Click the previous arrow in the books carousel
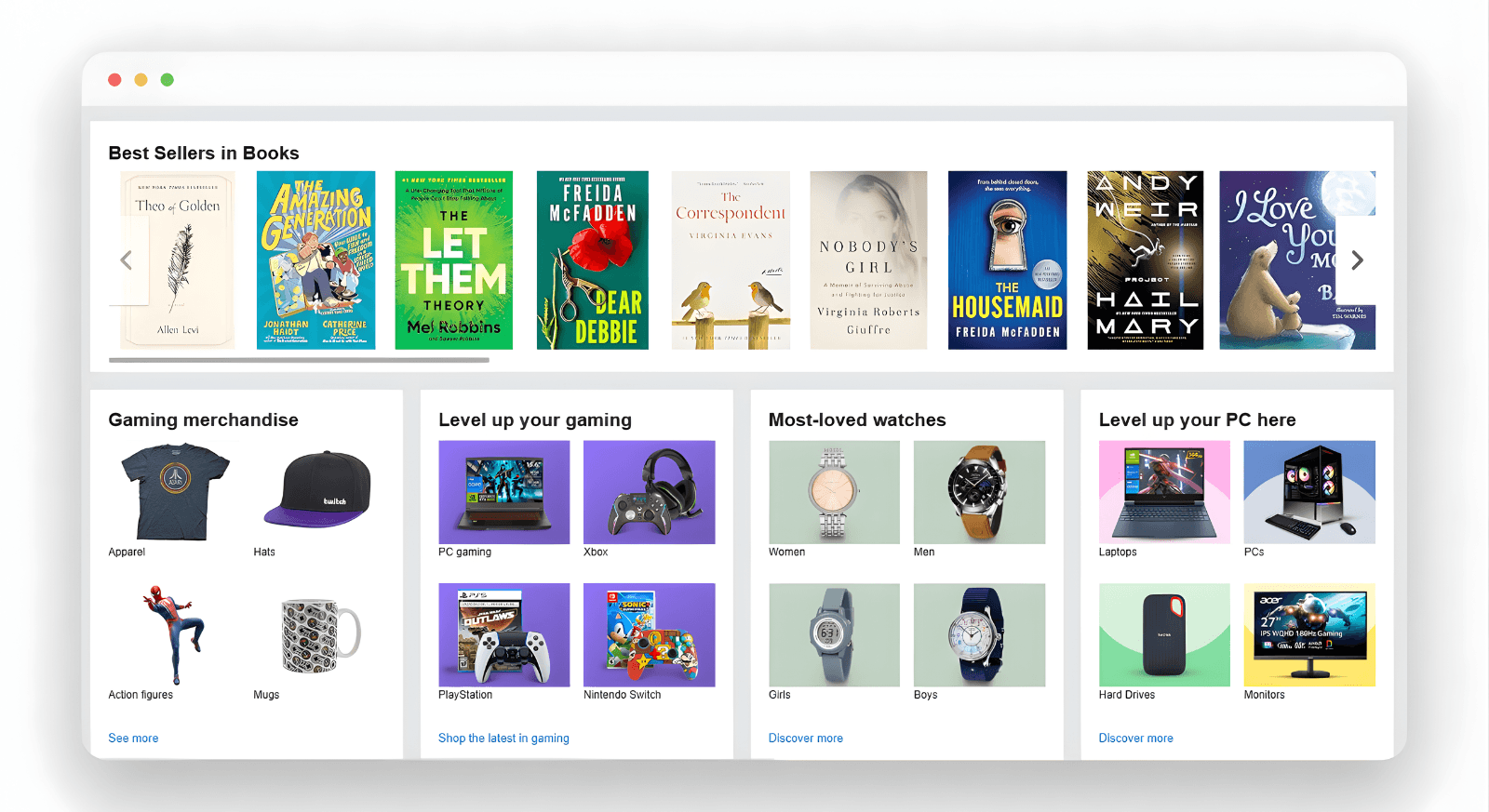Viewport: 1489px width, 812px height. tap(127, 260)
